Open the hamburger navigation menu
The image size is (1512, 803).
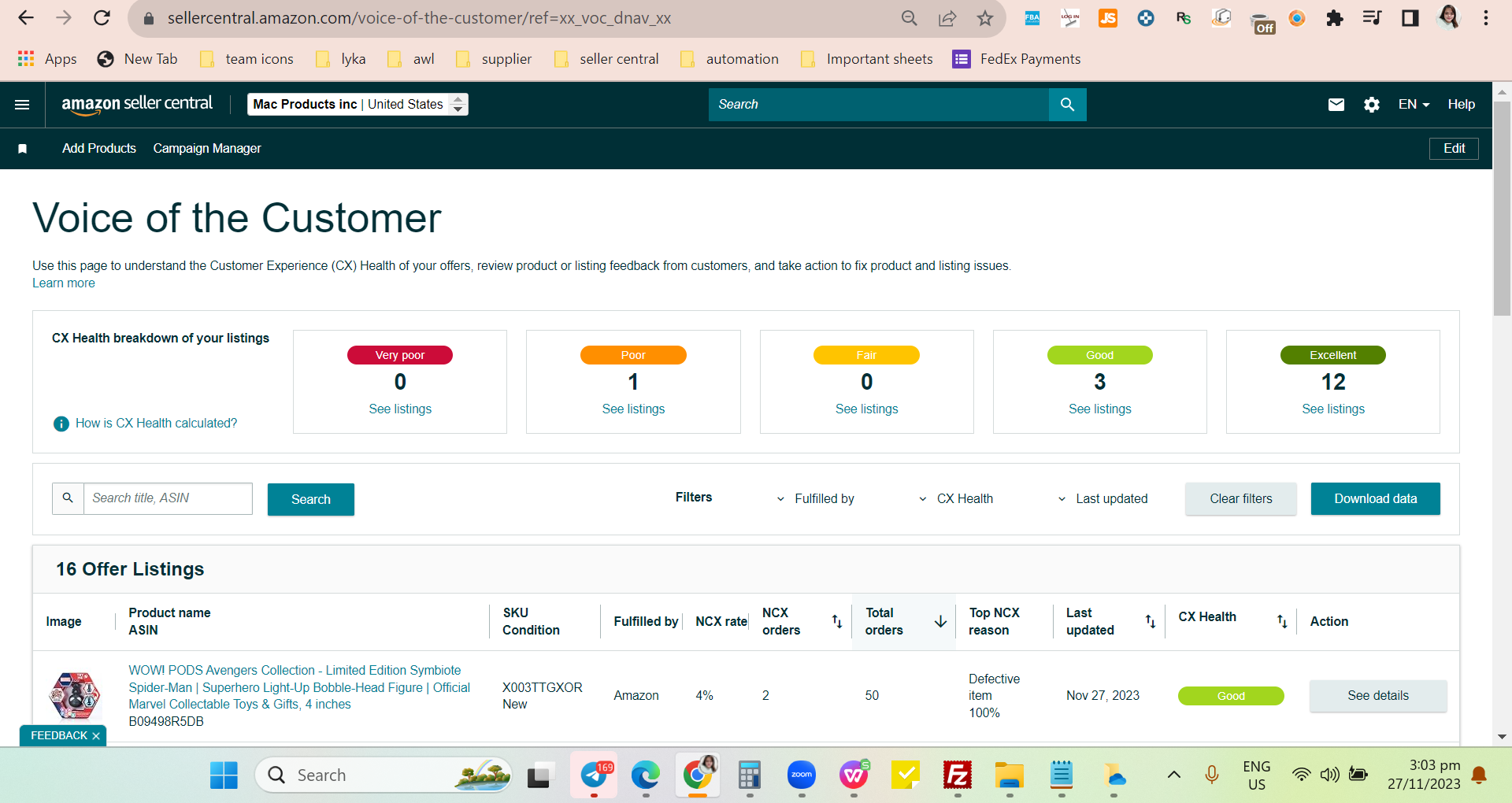coord(22,105)
